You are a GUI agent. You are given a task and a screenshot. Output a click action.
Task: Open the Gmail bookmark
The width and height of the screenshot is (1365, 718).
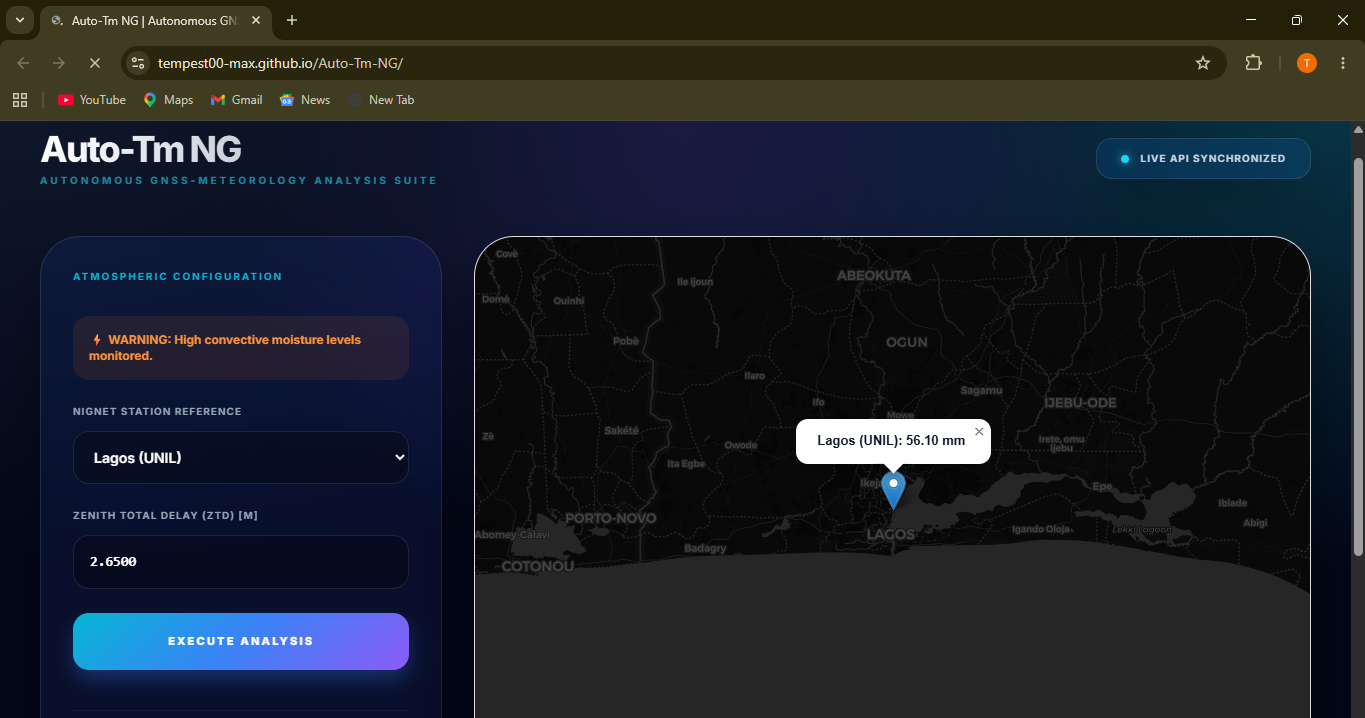236,100
